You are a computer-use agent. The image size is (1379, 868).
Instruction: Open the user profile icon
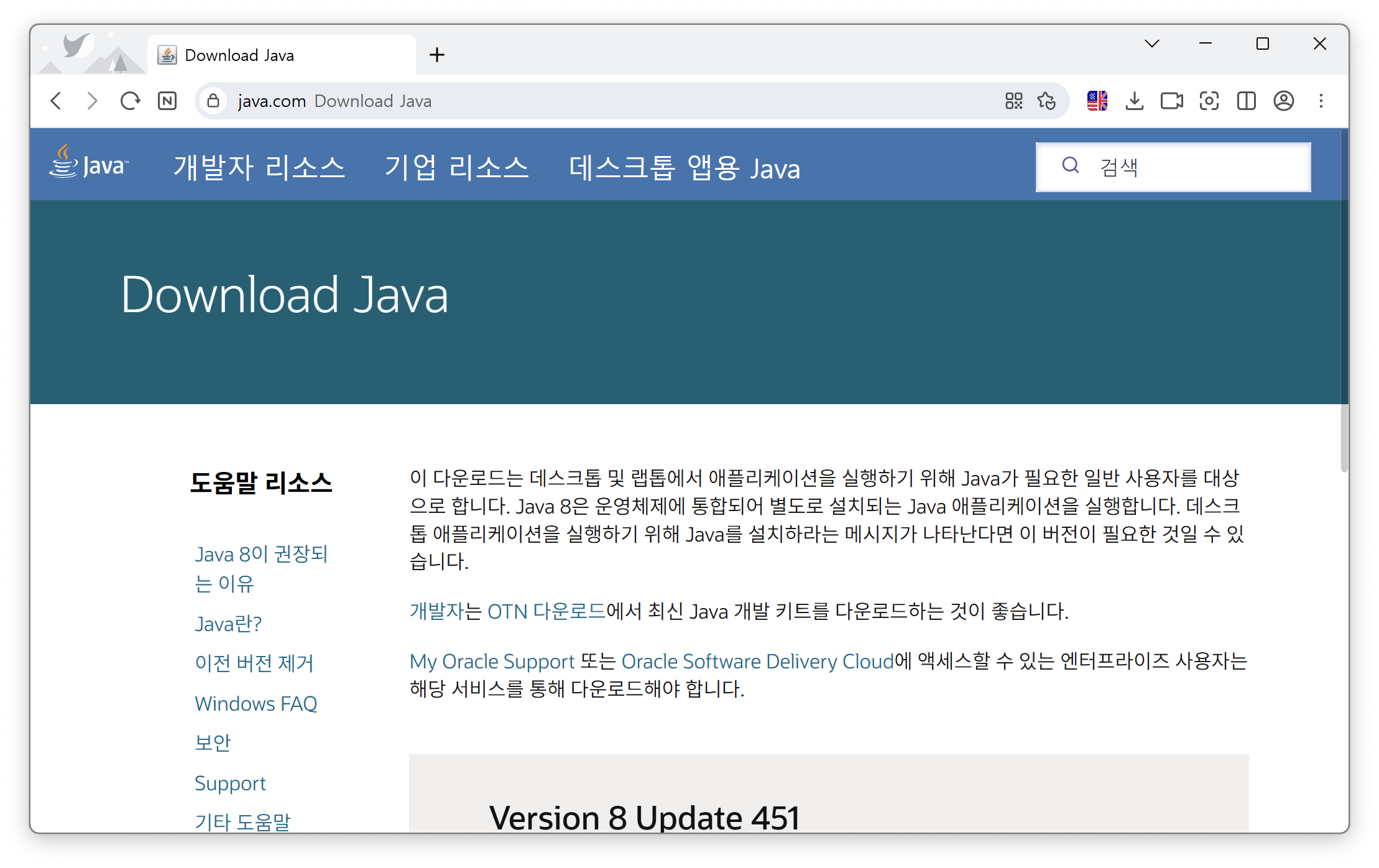click(1284, 101)
